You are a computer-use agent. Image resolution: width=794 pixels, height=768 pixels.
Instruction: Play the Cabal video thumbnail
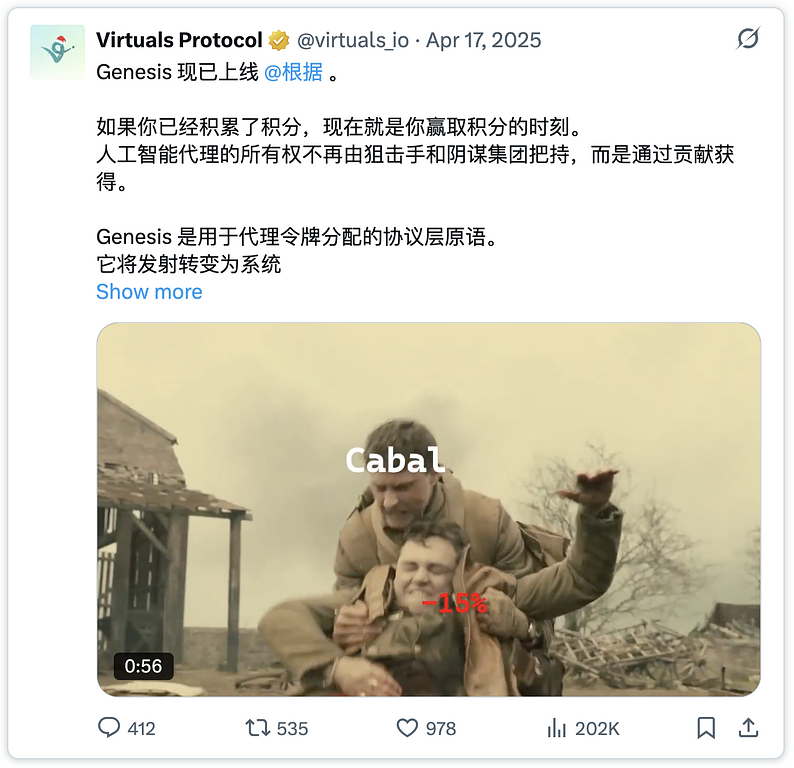pyautogui.click(x=428, y=509)
